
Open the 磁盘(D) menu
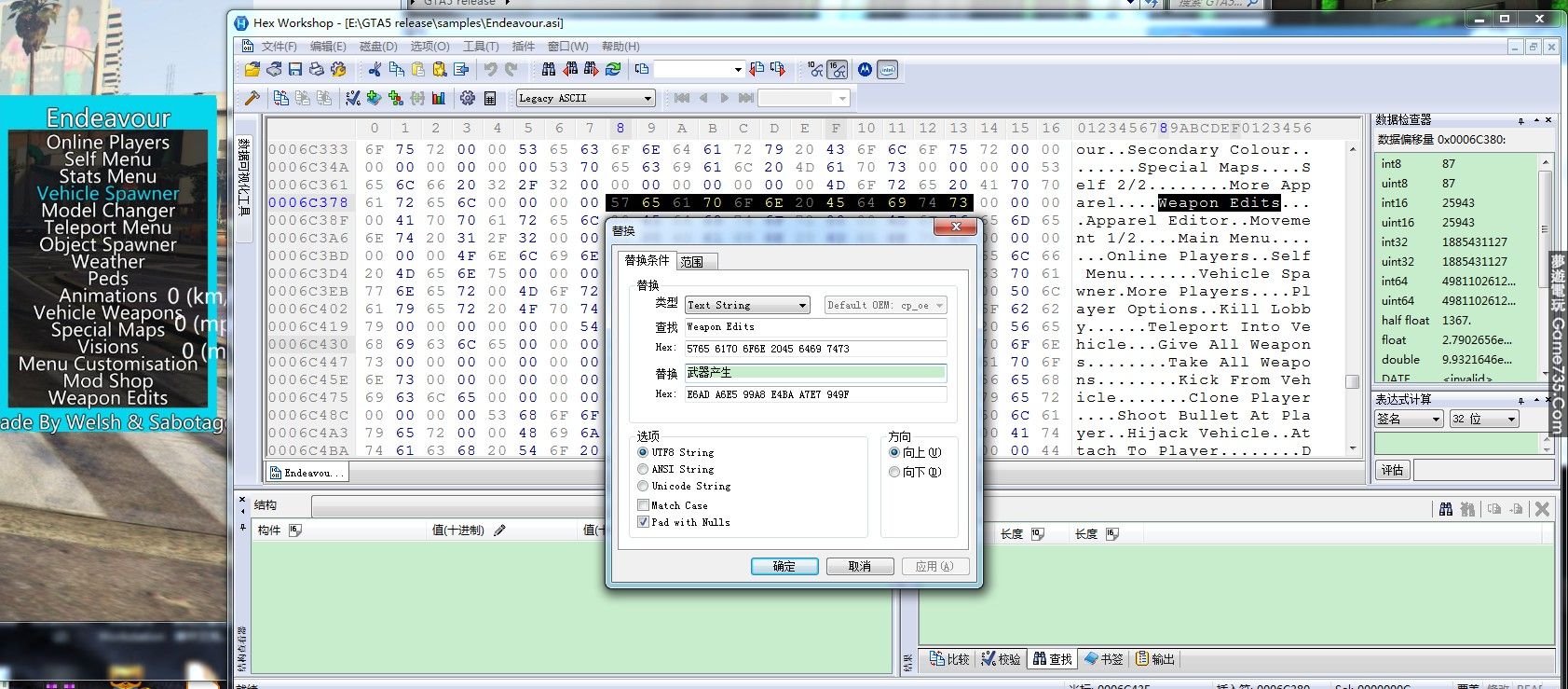[x=378, y=47]
